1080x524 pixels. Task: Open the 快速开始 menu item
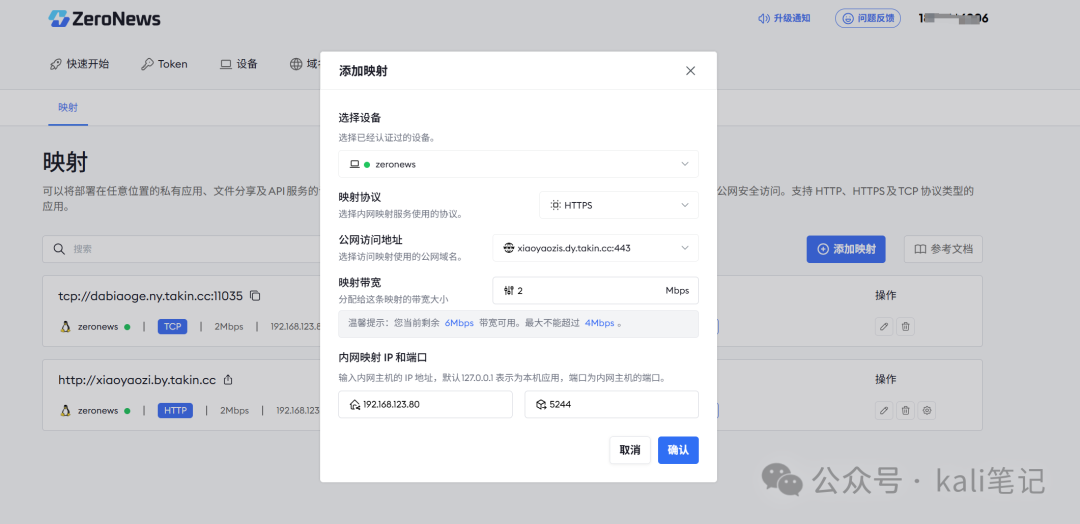pyautogui.click(x=79, y=64)
